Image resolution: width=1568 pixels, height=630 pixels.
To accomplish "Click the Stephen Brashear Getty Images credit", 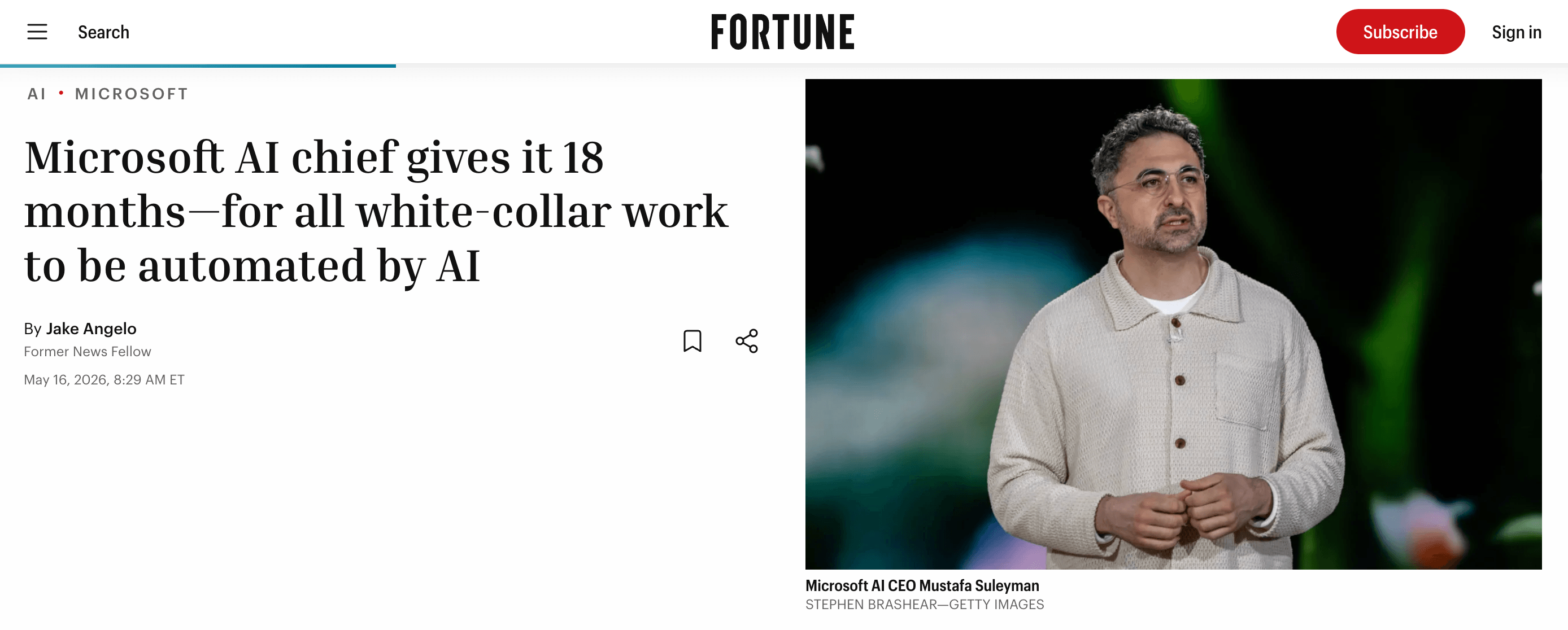I will point(924,605).
